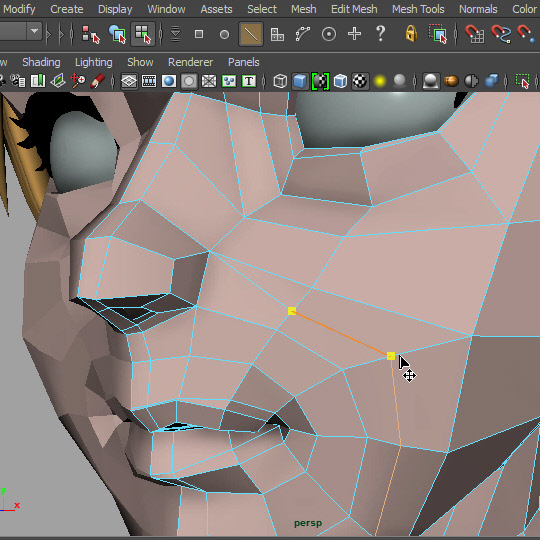Open the panel Shading menu
The height and width of the screenshot is (540, 540).
point(41,62)
